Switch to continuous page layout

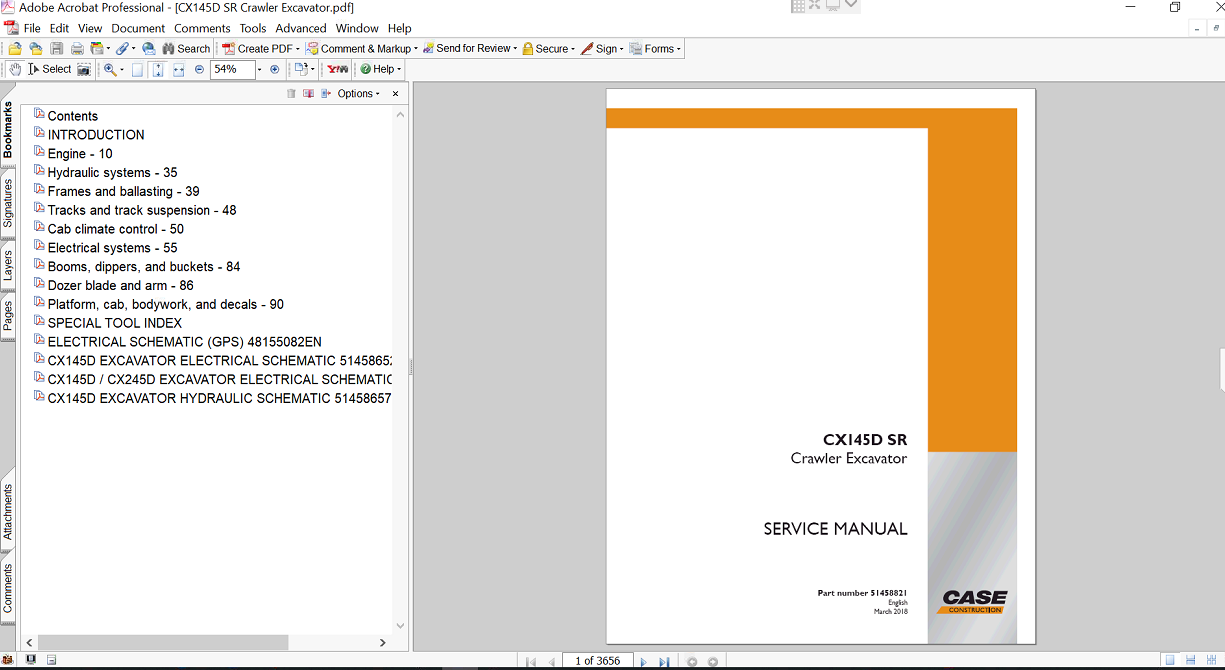click(x=1190, y=660)
